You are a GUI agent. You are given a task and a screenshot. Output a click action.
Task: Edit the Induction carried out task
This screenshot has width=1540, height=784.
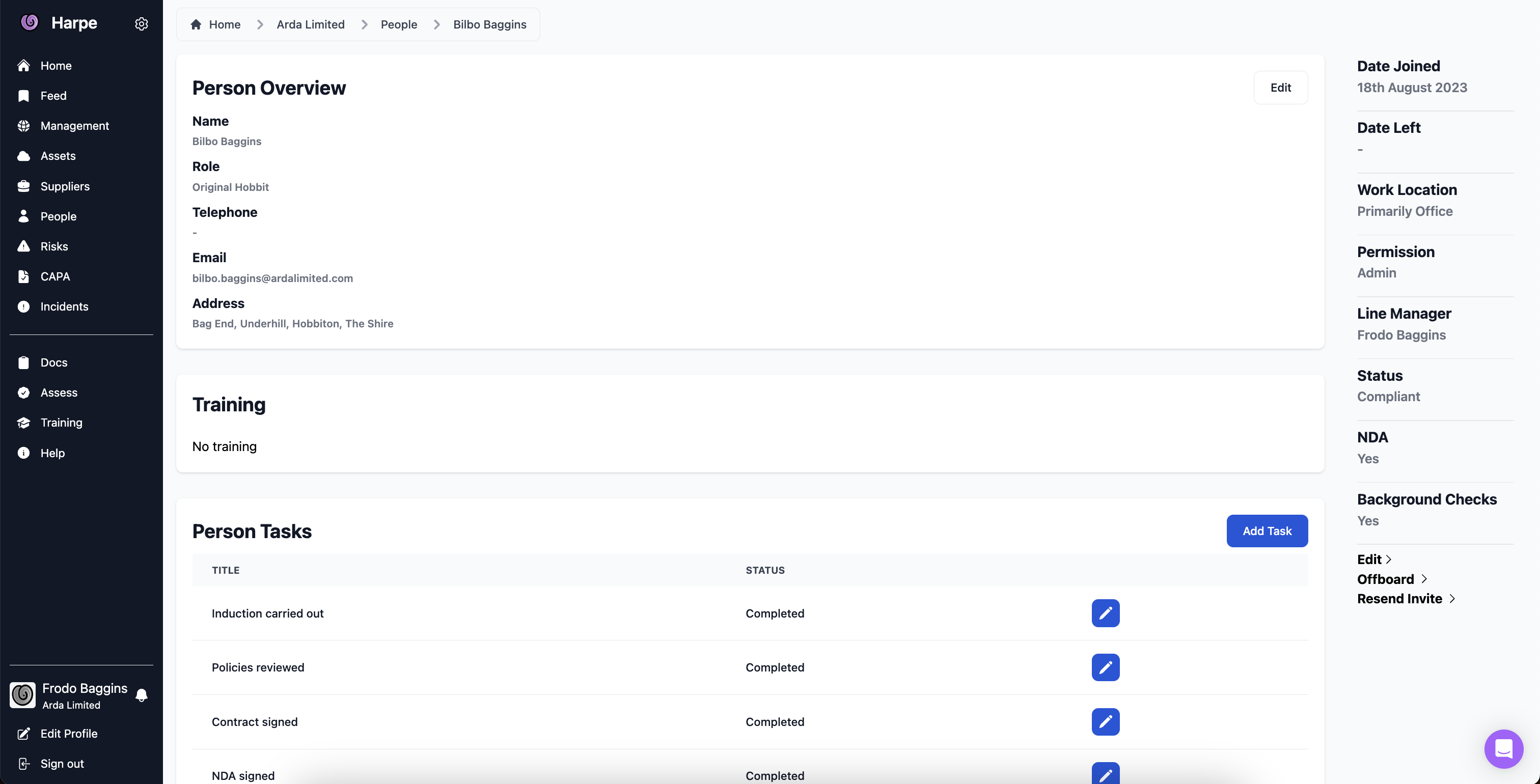(x=1105, y=613)
